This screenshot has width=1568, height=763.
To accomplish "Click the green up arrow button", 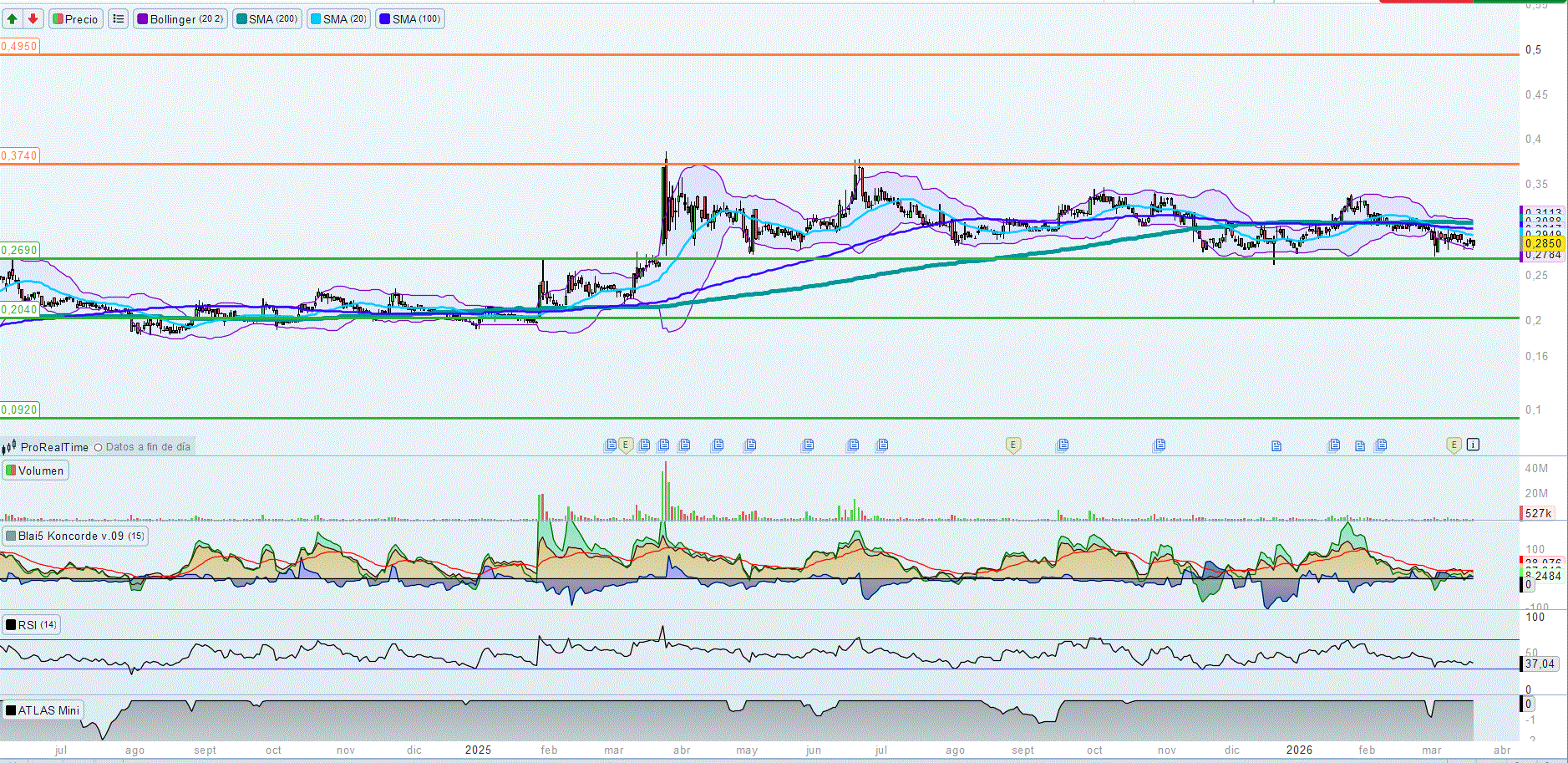I will pos(13,18).
